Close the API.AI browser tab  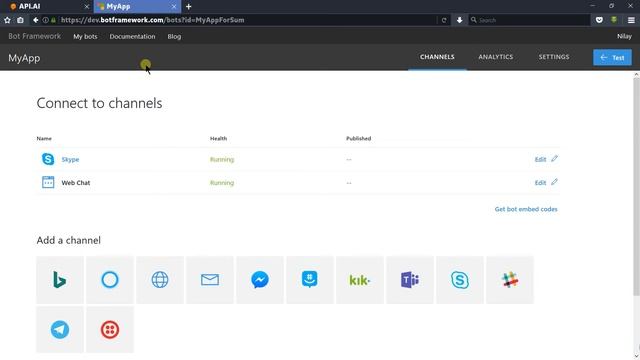(x=87, y=7)
